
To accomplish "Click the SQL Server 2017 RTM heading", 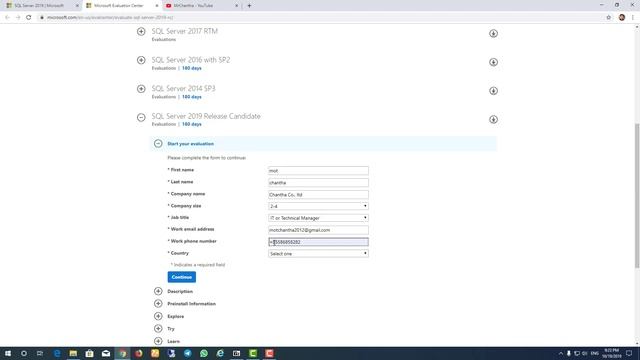I will [x=185, y=31].
